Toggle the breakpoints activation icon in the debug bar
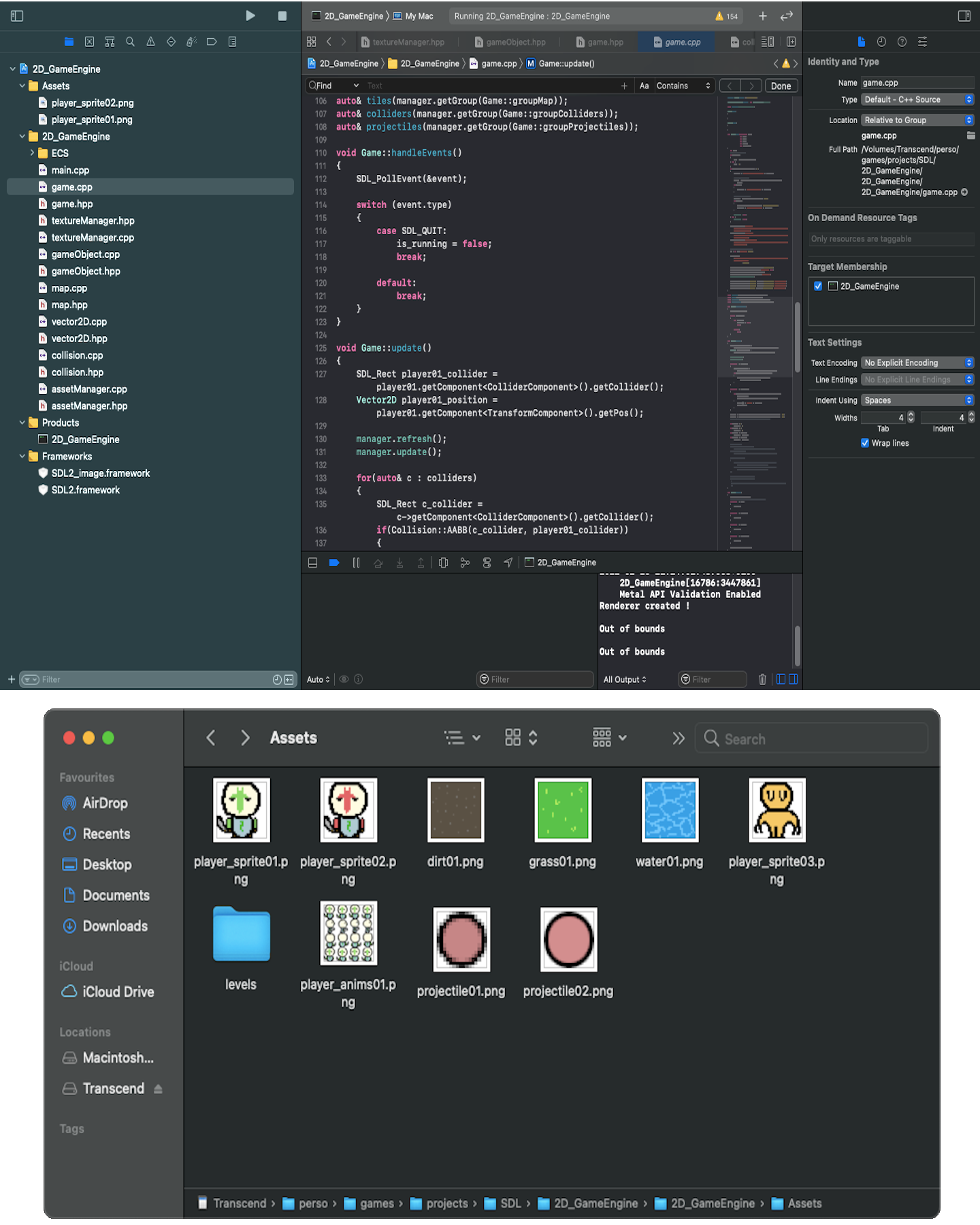Screen dimensions: 980x1225 [334, 563]
